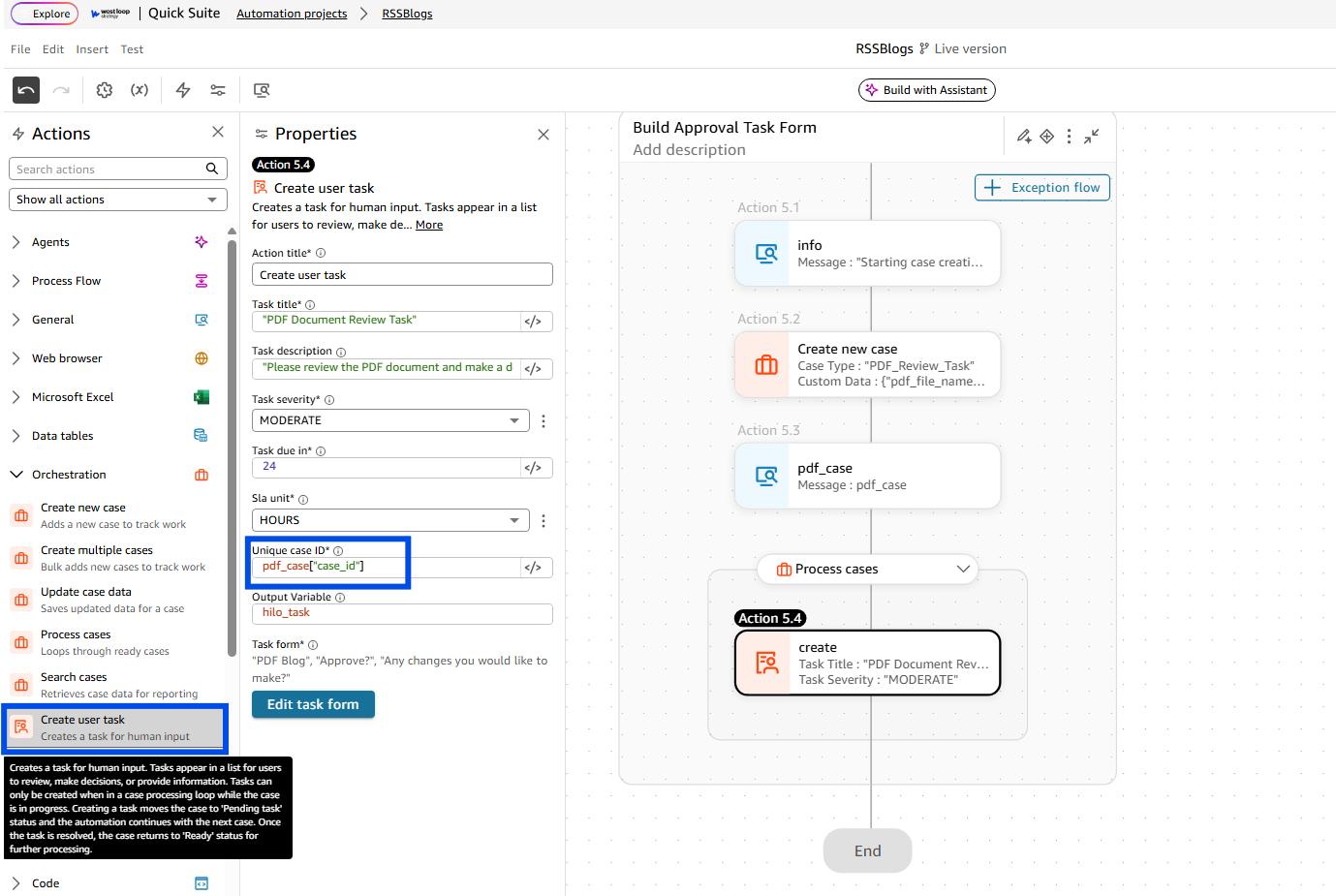This screenshot has width=1336, height=896.
Task: Open the Show all actions dropdown
Action: (118, 200)
